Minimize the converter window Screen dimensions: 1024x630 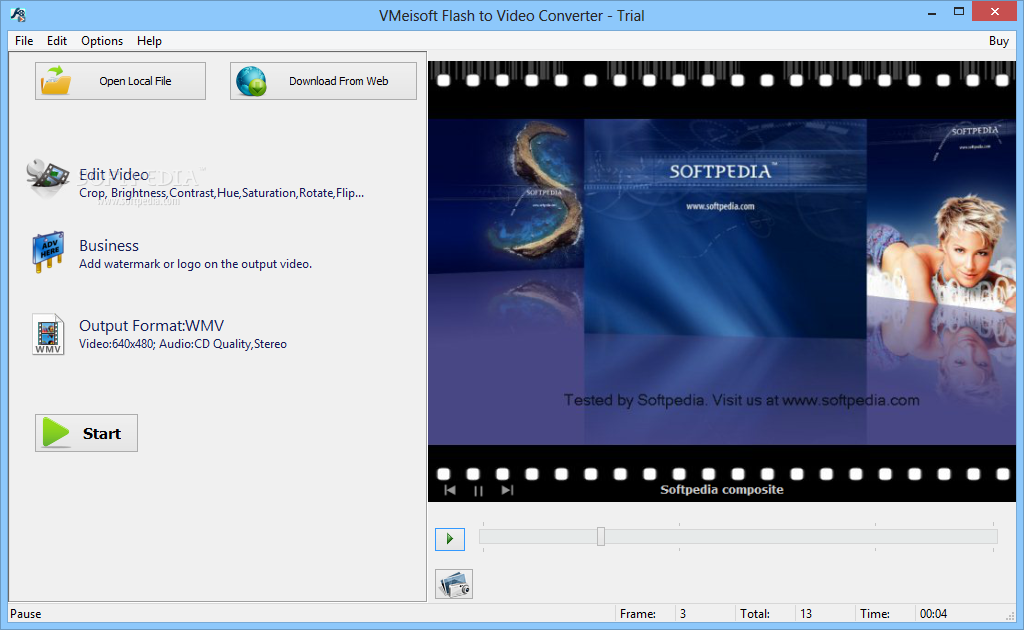point(932,12)
